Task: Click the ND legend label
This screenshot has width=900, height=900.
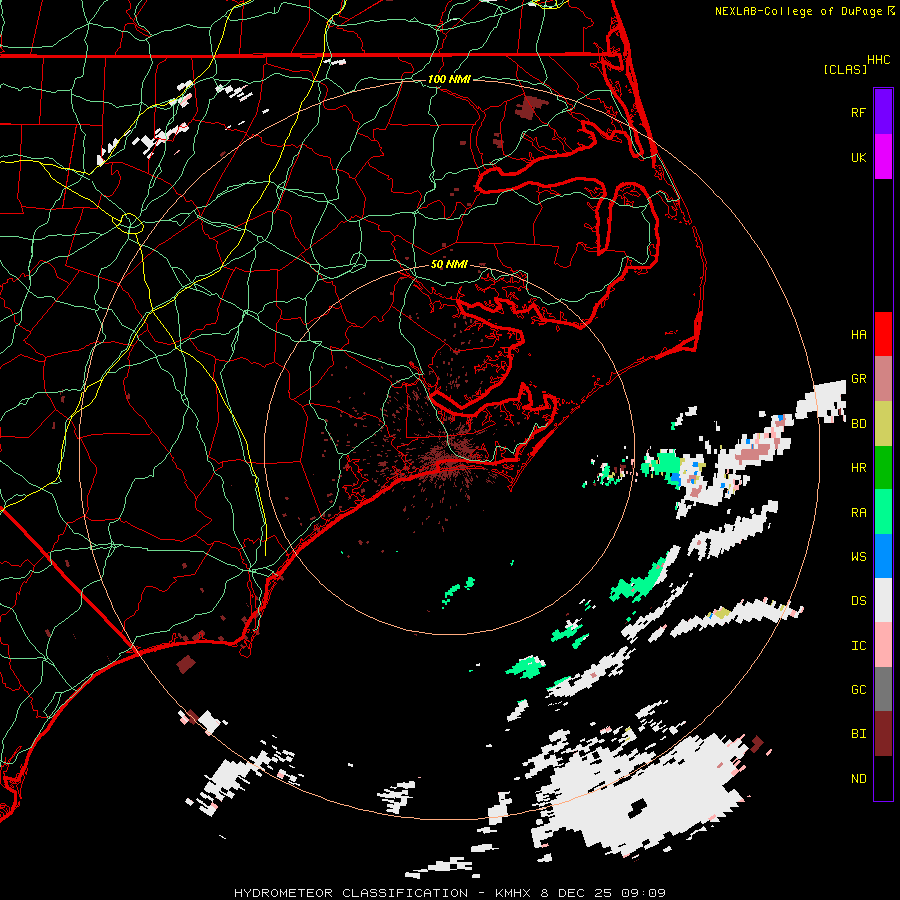Action: (858, 779)
